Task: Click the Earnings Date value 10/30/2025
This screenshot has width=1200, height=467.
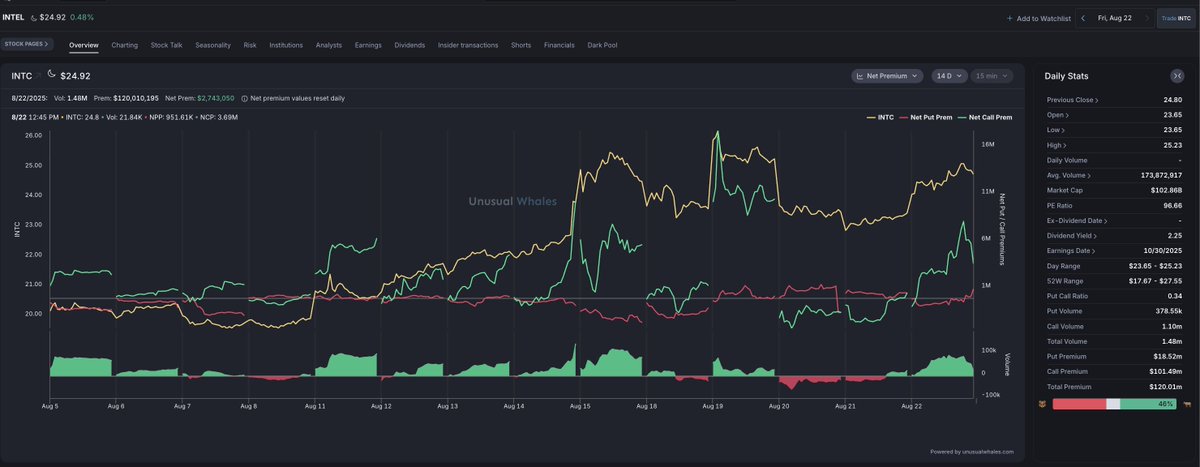Action: tap(1164, 251)
